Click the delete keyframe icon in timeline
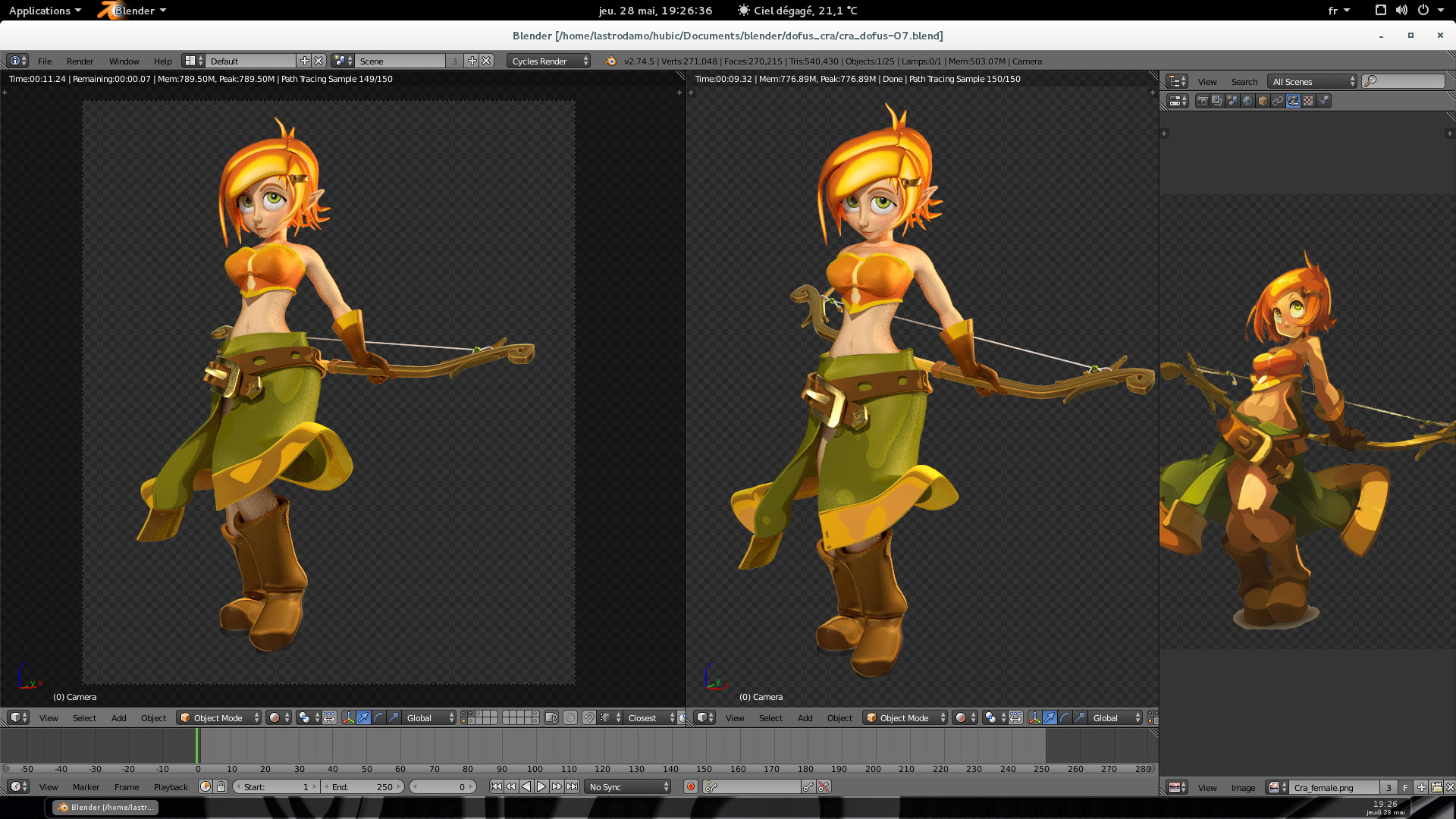Screen dimensions: 1456x819 coord(824,787)
